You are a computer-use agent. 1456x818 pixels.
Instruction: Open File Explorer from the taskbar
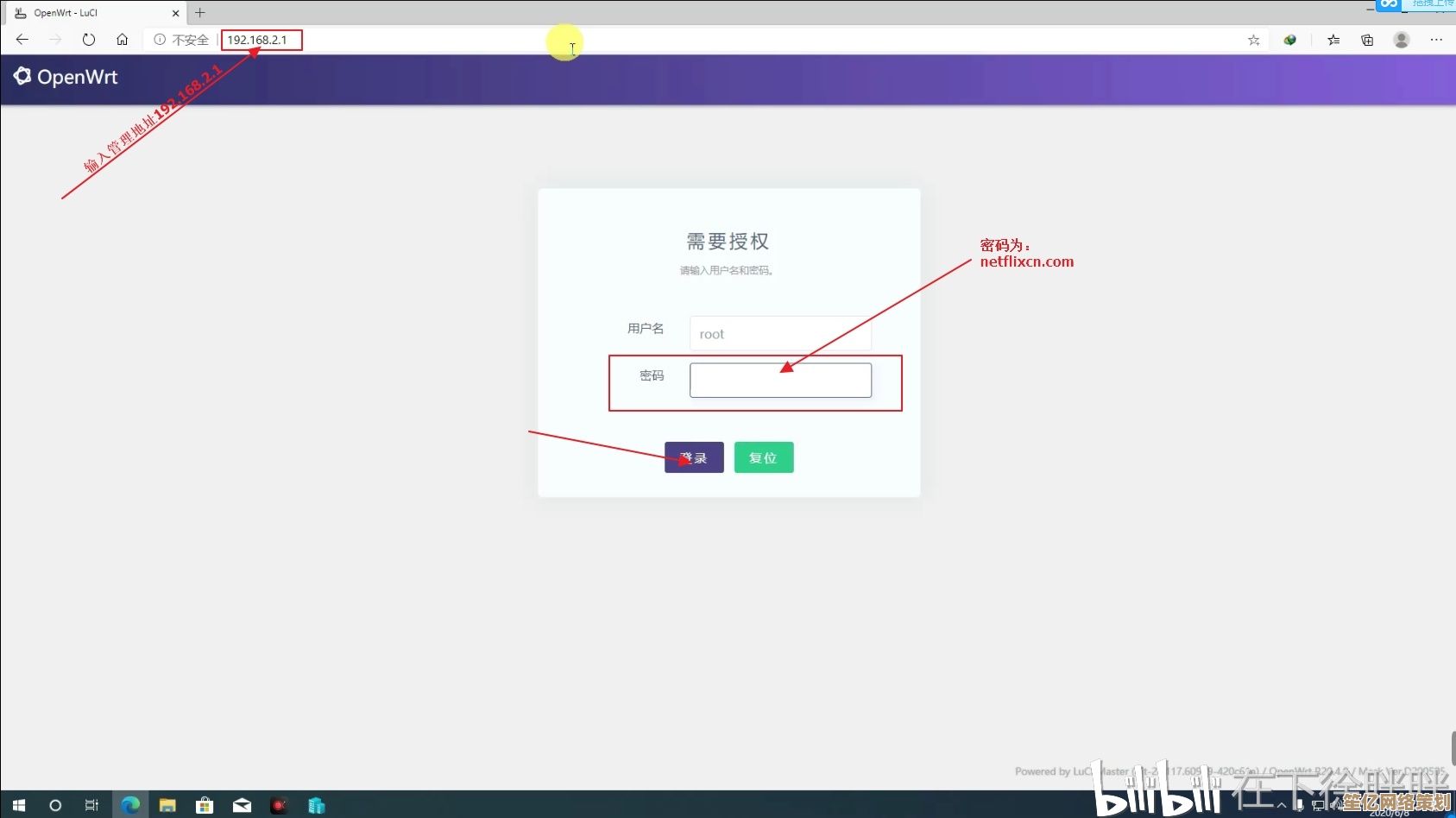(x=167, y=805)
